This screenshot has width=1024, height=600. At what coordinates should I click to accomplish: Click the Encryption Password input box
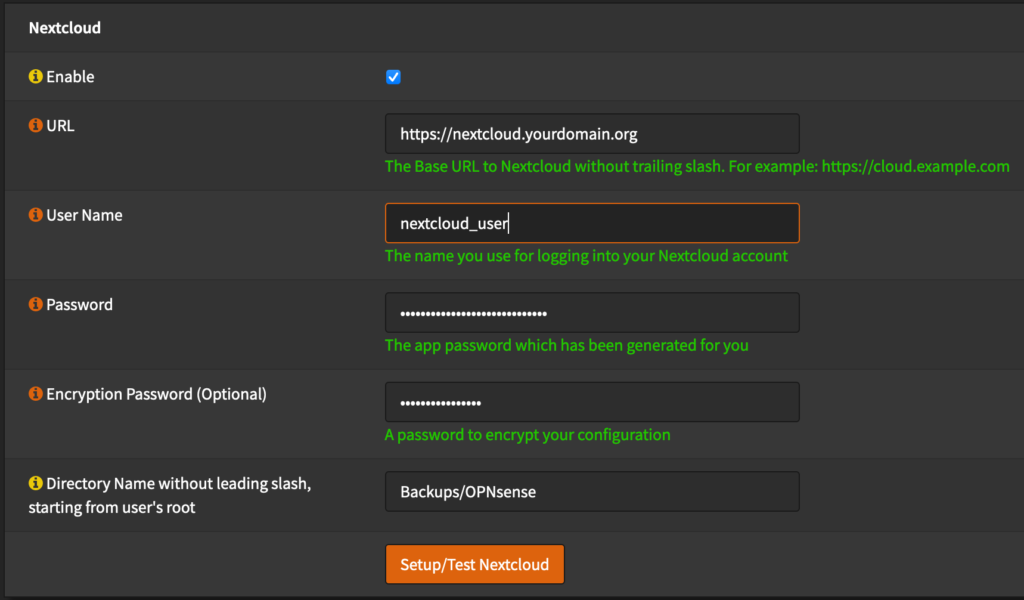[x=591, y=402]
